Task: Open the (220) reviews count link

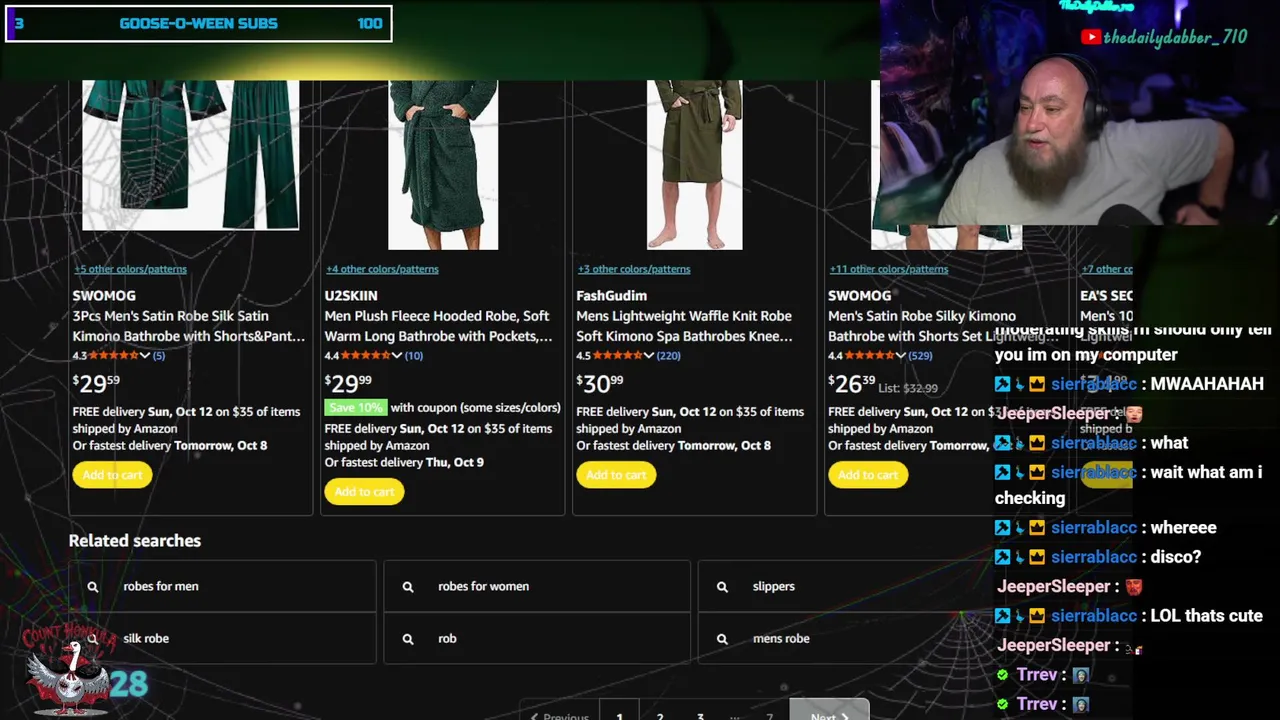Action: click(x=668, y=356)
